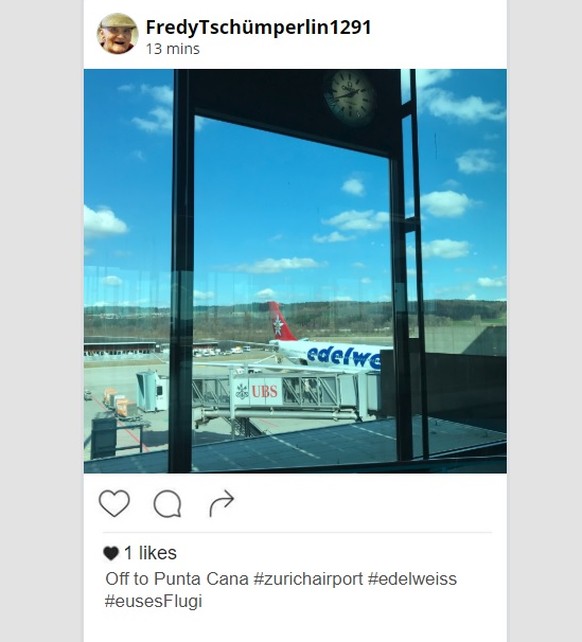Click the orange cargo containers on the tarmac
Viewport: 582px width, 642px height.
(x=118, y=403)
